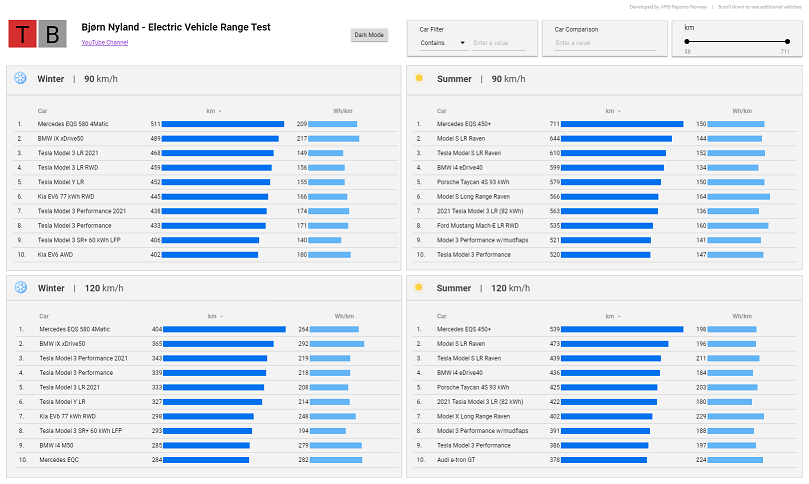Sort Winter 120 km/h table by km

pos(215,316)
